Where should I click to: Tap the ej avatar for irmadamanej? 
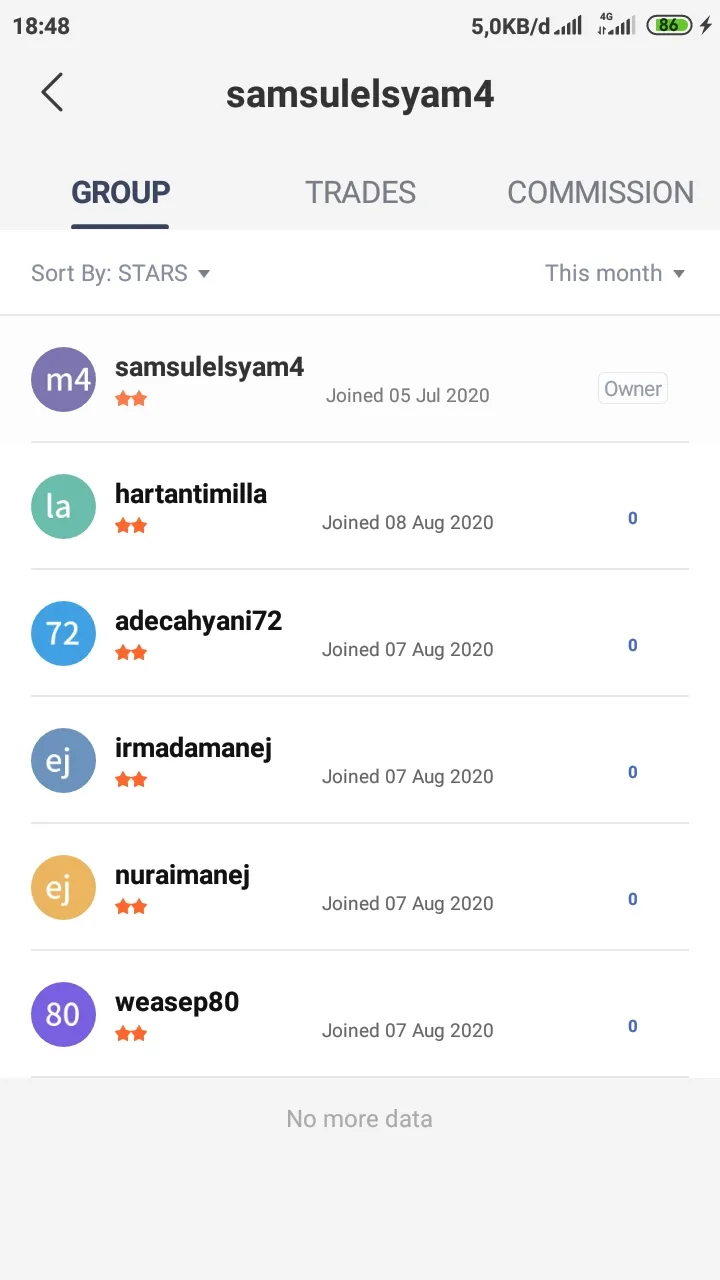click(x=63, y=760)
